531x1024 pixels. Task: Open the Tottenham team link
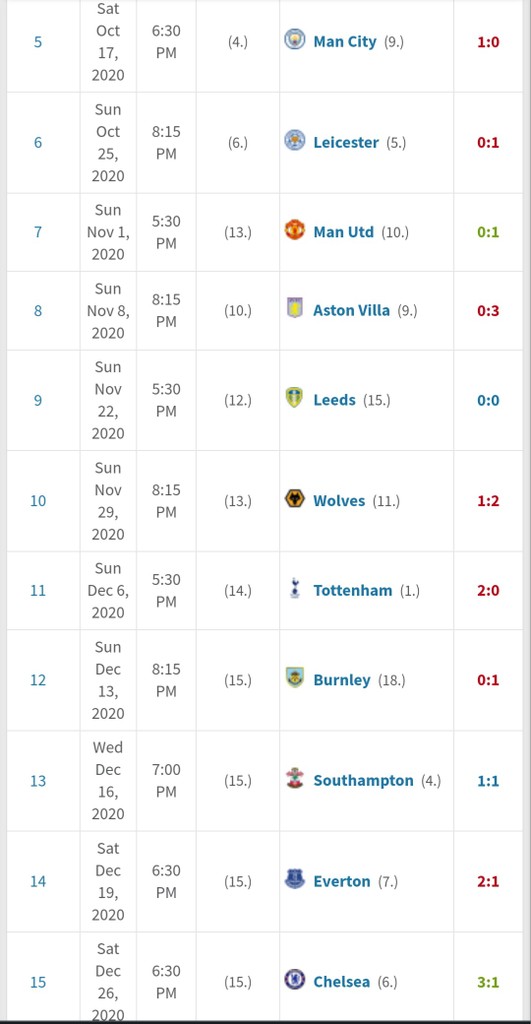click(x=353, y=590)
